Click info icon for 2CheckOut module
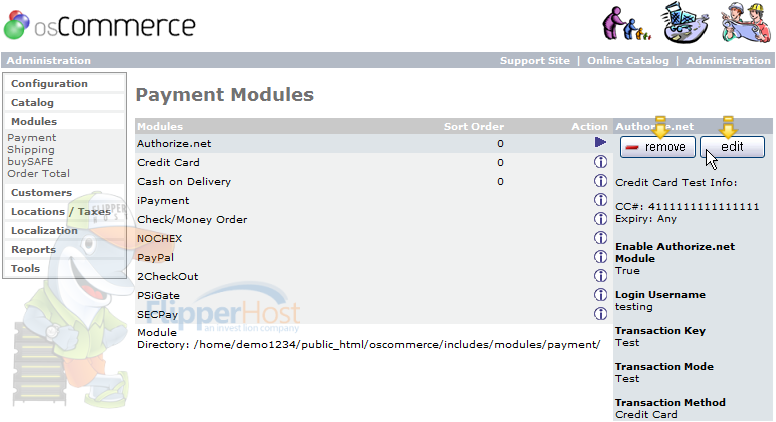The width and height of the screenshot is (776, 422). point(600,276)
